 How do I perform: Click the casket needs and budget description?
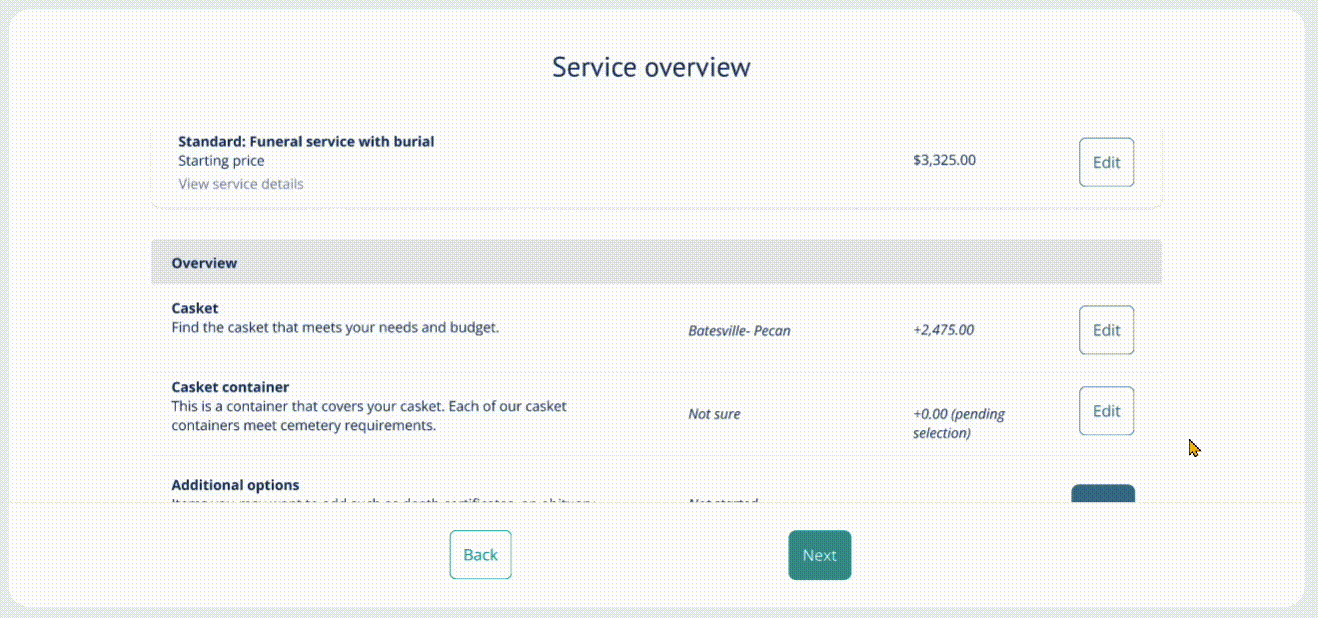tap(335, 327)
